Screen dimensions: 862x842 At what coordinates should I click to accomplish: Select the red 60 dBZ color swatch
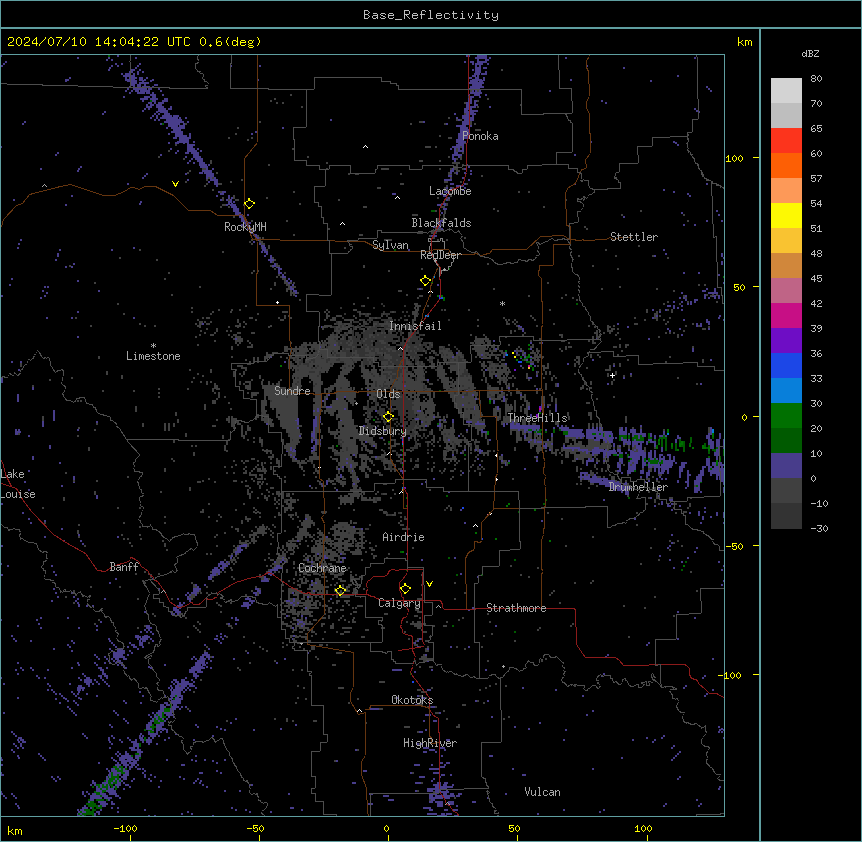pyautogui.click(x=786, y=141)
